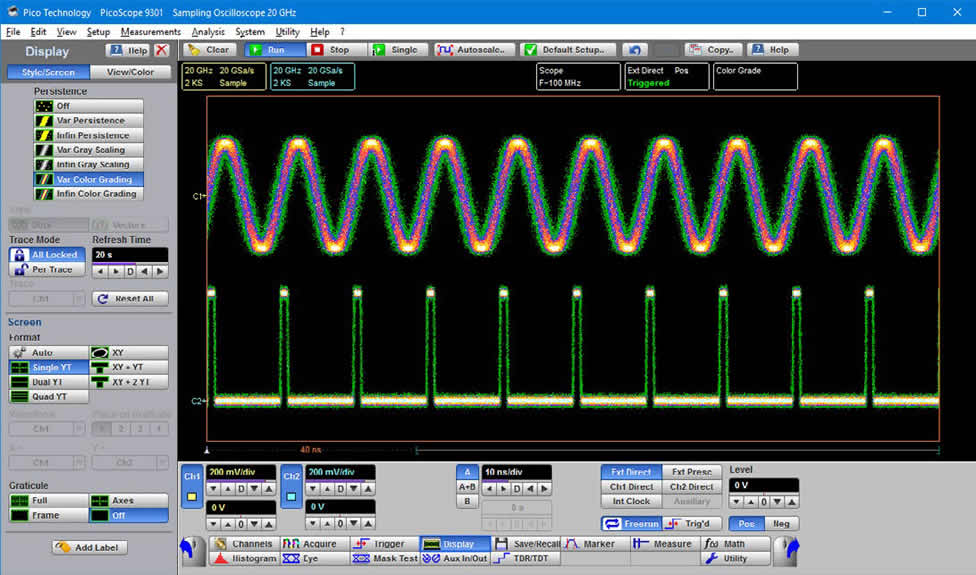Close the Display panel with the red X
This screenshot has width=976, height=575.
coord(161,50)
